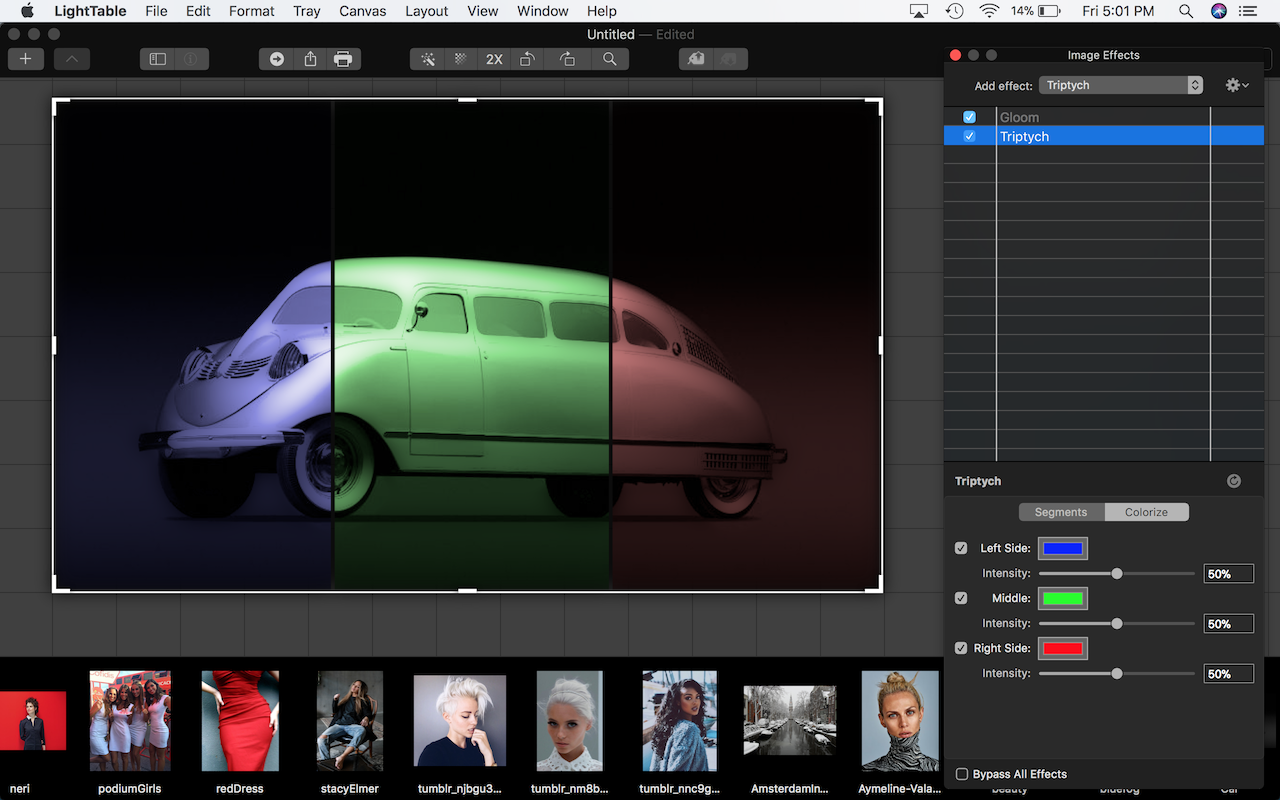Click the 2X zoom toolbar button
Screen dimensions: 1280x800
click(494, 59)
